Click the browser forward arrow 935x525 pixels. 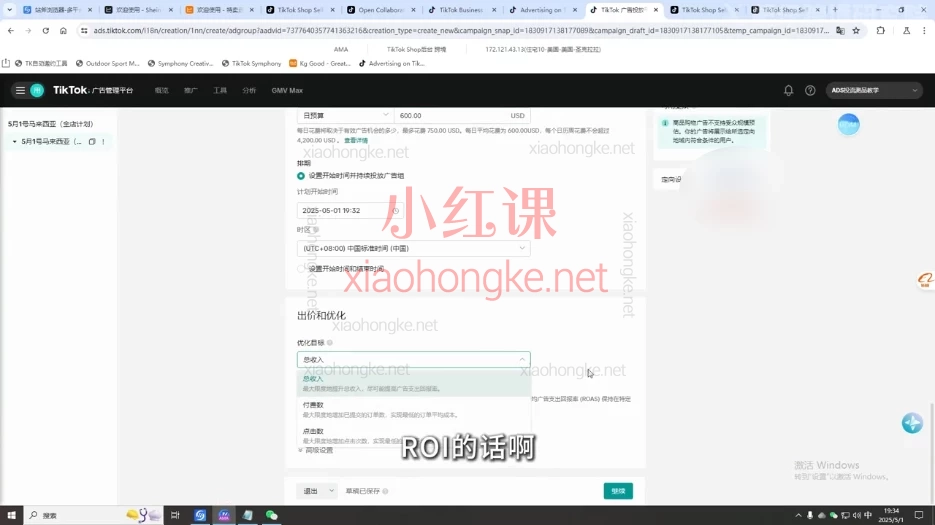tap(28, 30)
